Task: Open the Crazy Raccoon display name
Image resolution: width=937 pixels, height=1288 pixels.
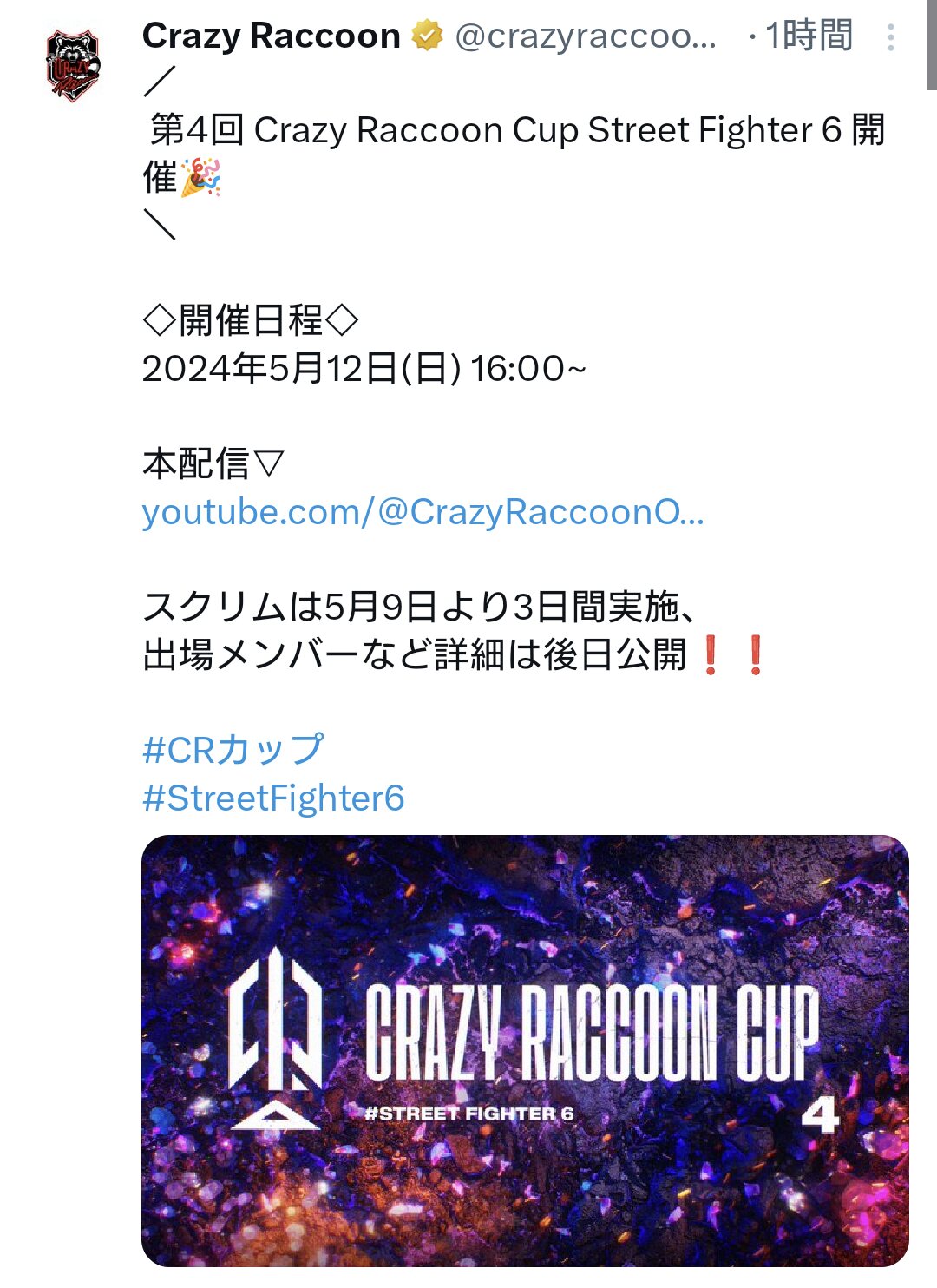Action: tap(271, 36)
